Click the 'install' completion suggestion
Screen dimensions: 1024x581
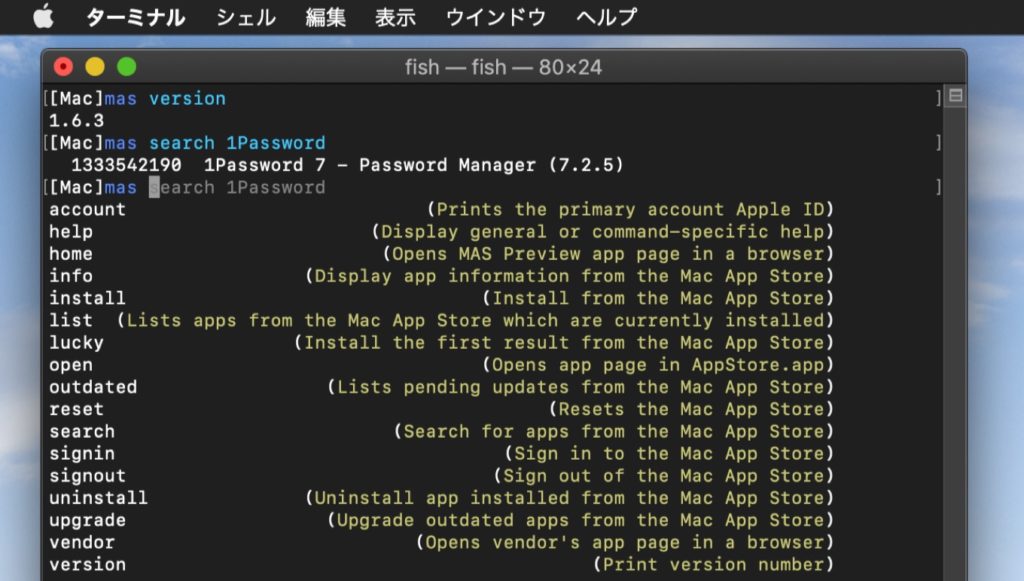pyautogui.click(x=87, y=298)
